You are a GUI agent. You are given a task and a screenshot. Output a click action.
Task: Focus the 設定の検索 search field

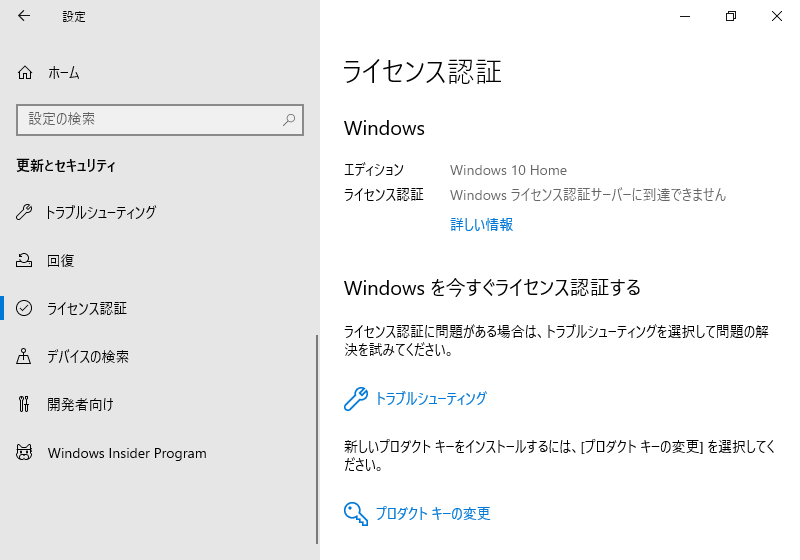(160, 120)
